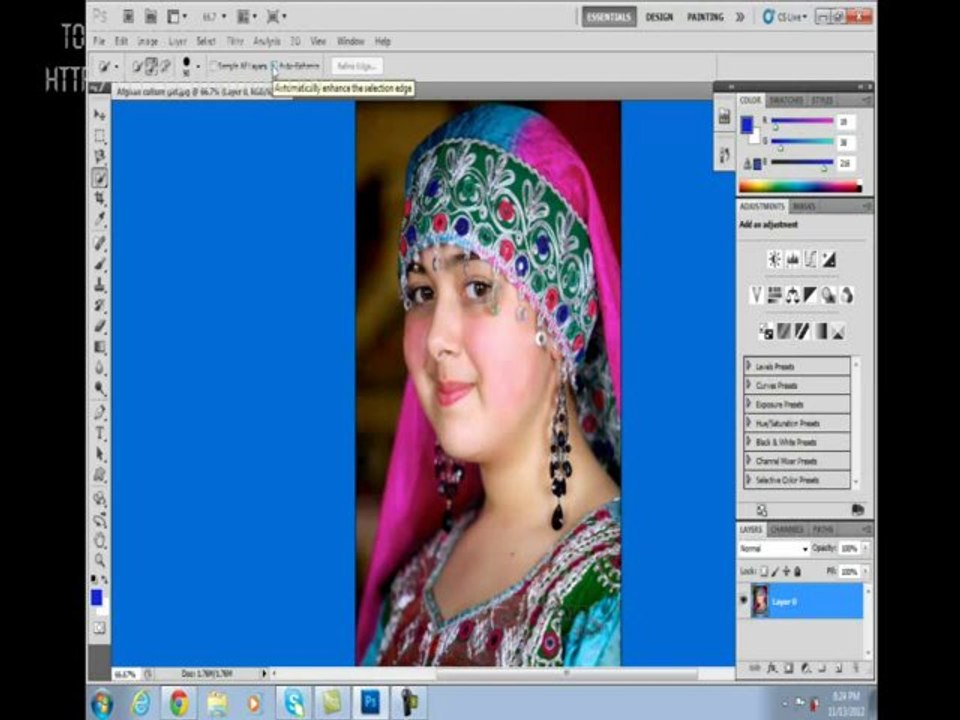Toggle the Auto-Enhance checkbox
The image size is (960, 720).
274,66
